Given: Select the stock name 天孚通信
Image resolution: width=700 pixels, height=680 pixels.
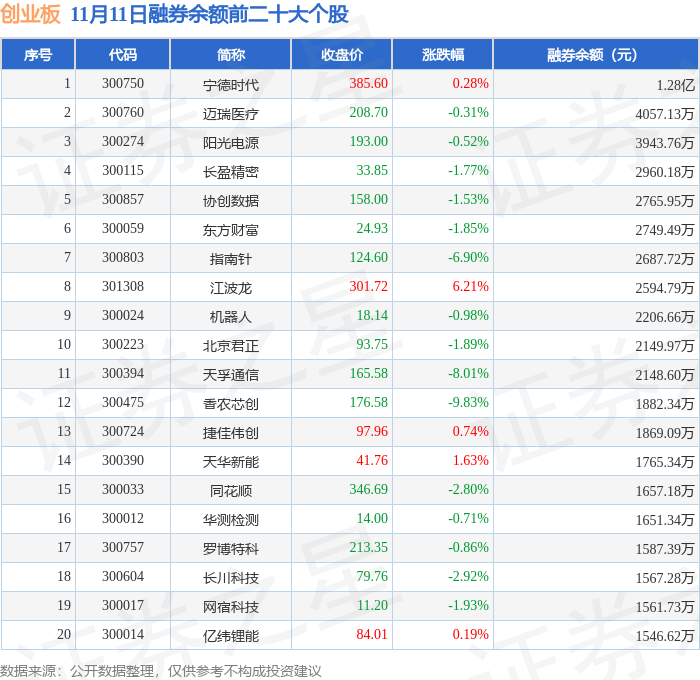Looking at the screenshot, I should point(231,375).
